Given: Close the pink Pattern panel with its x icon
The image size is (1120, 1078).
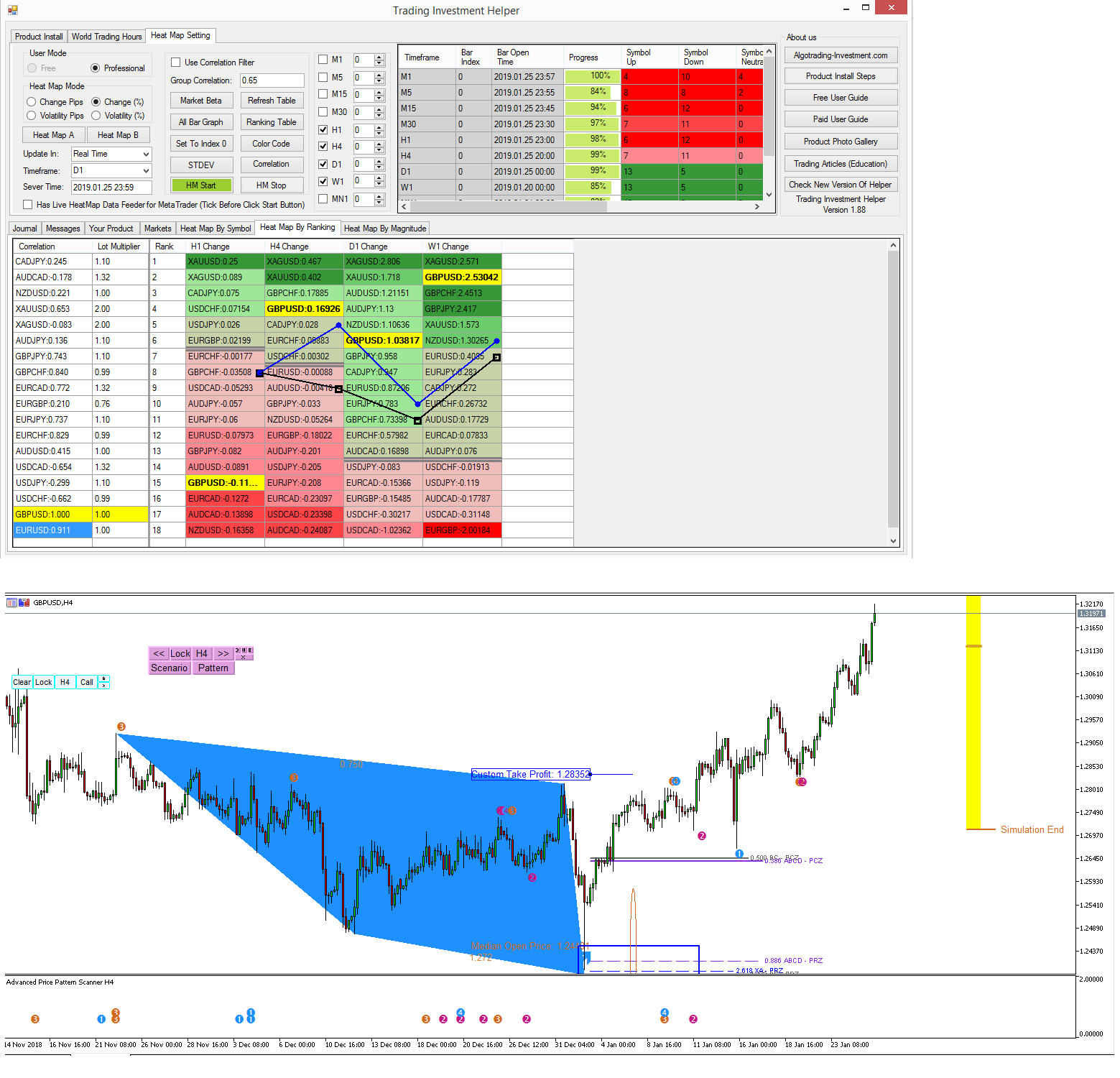Looking at the screenshot, I should click(x=243, y=657).
